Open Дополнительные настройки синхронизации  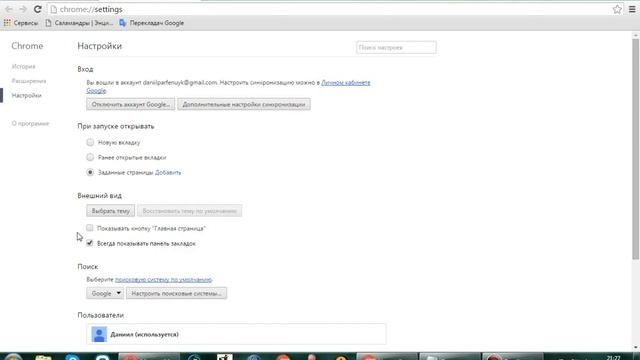pos(244,104)
